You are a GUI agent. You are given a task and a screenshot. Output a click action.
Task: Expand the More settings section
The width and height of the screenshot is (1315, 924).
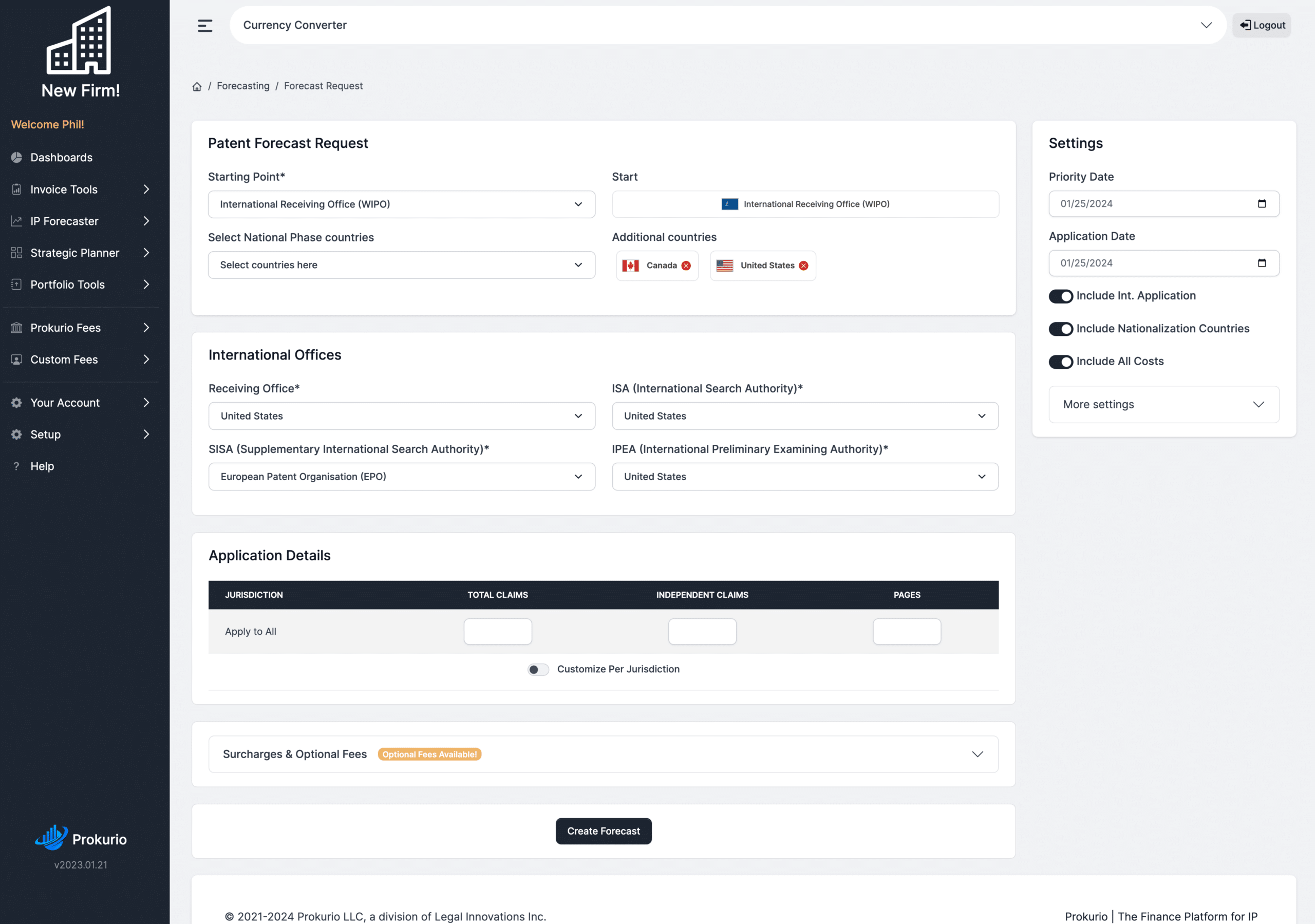tap(1164, 404)
